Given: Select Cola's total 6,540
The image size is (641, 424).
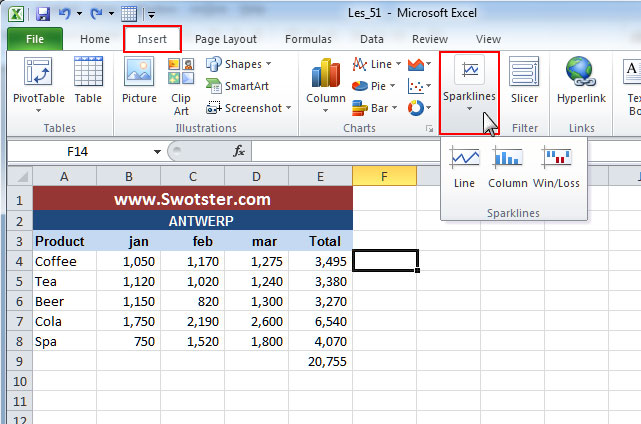Looking at the screenshot, I should click(x=320, y=321).
